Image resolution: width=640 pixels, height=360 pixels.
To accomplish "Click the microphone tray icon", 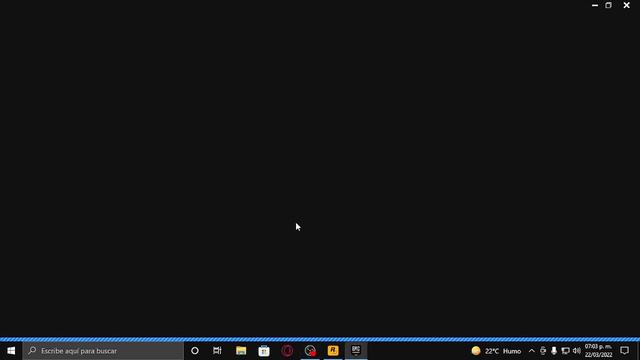I will (x=554, y=351).
